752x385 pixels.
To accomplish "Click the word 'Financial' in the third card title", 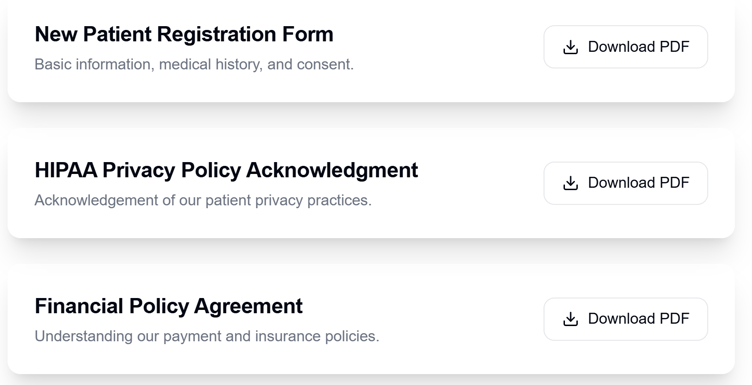I will click(x=79, y=307).
